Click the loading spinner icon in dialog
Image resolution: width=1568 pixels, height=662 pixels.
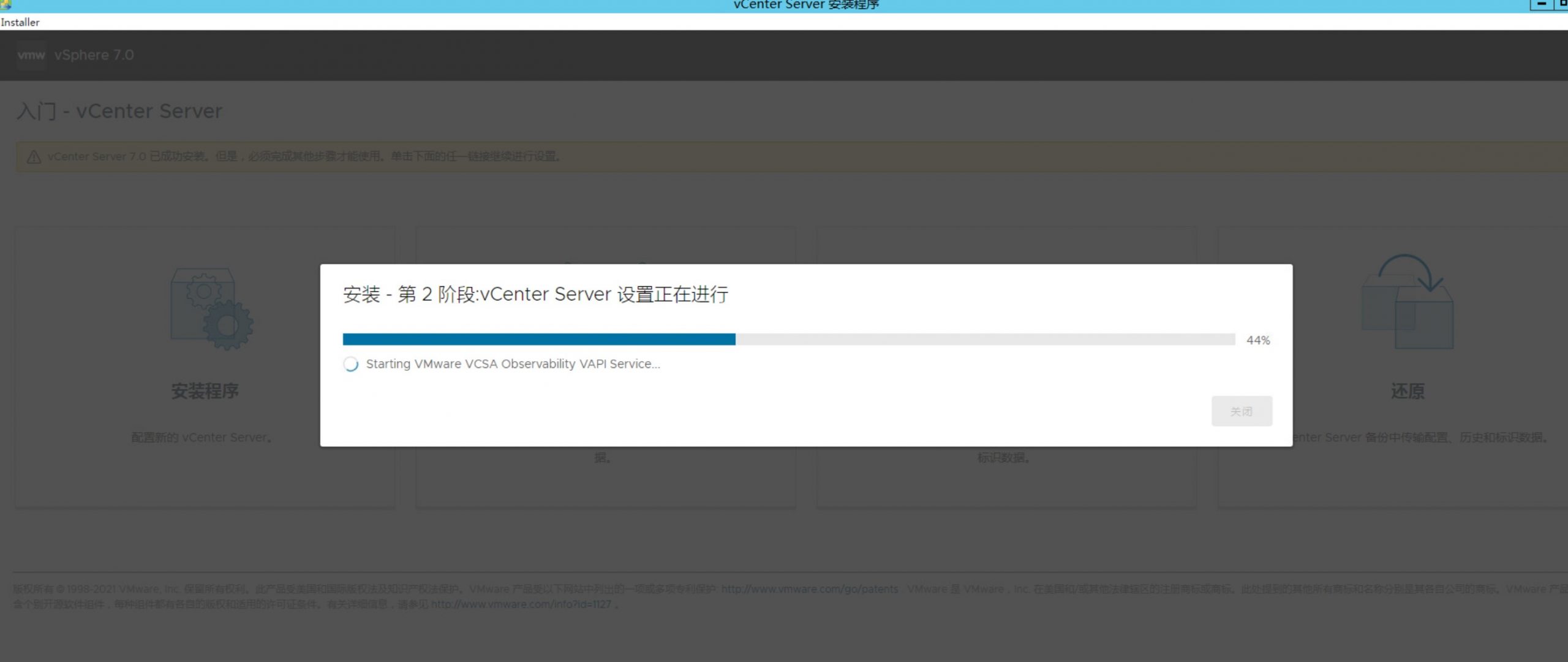point(351,364)
